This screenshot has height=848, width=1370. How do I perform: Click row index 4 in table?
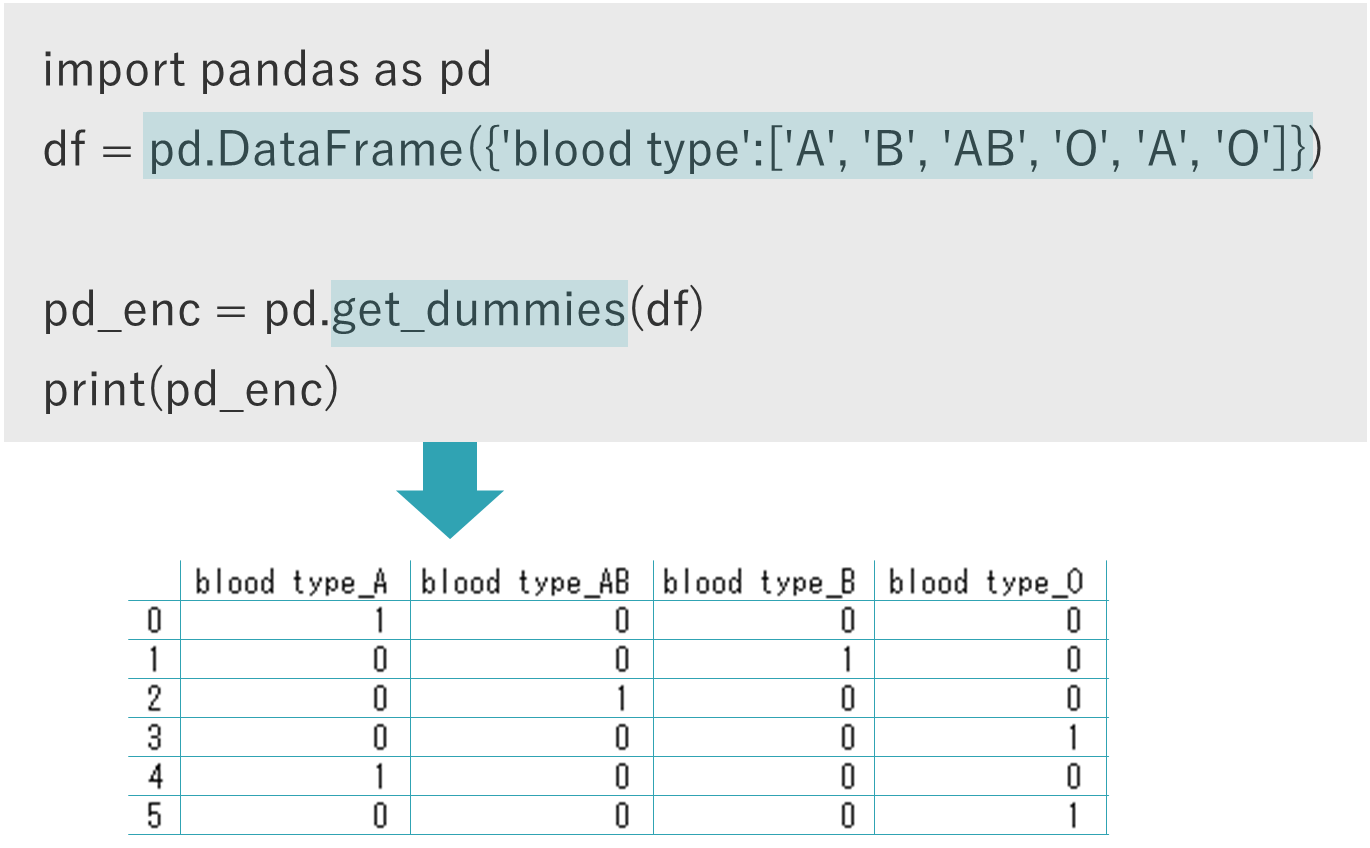154,777
